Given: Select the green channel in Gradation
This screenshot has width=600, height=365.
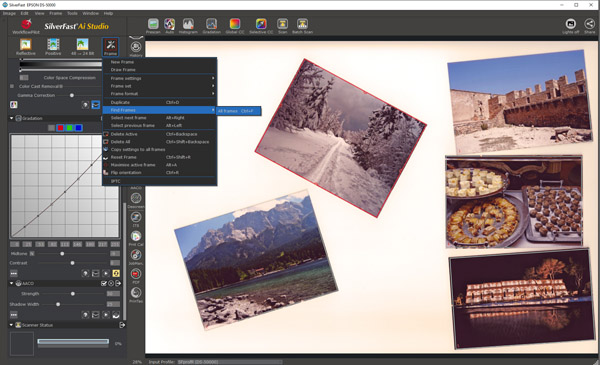Looking at the screenshot, I should [x=69, y=128].
